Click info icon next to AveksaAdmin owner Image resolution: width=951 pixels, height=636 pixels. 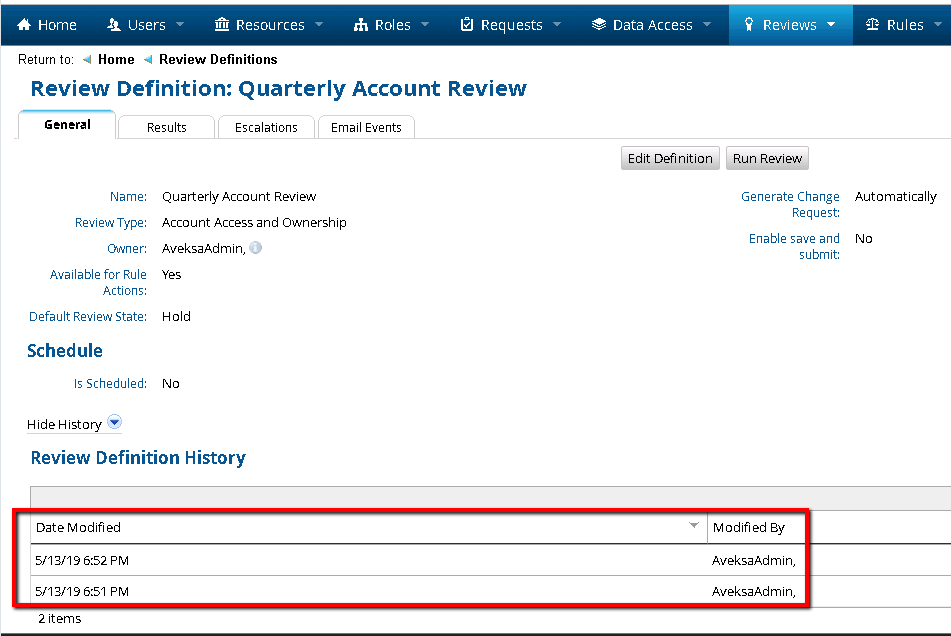pos(256,248)
